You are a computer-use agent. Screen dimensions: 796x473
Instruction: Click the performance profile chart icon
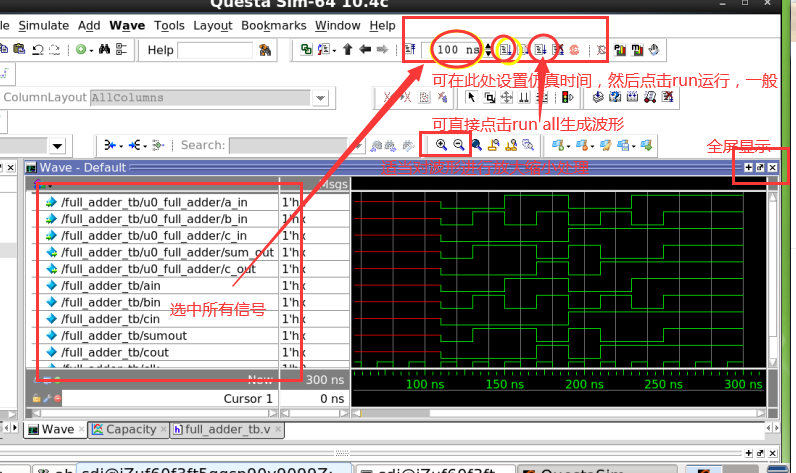pos(620,50)
